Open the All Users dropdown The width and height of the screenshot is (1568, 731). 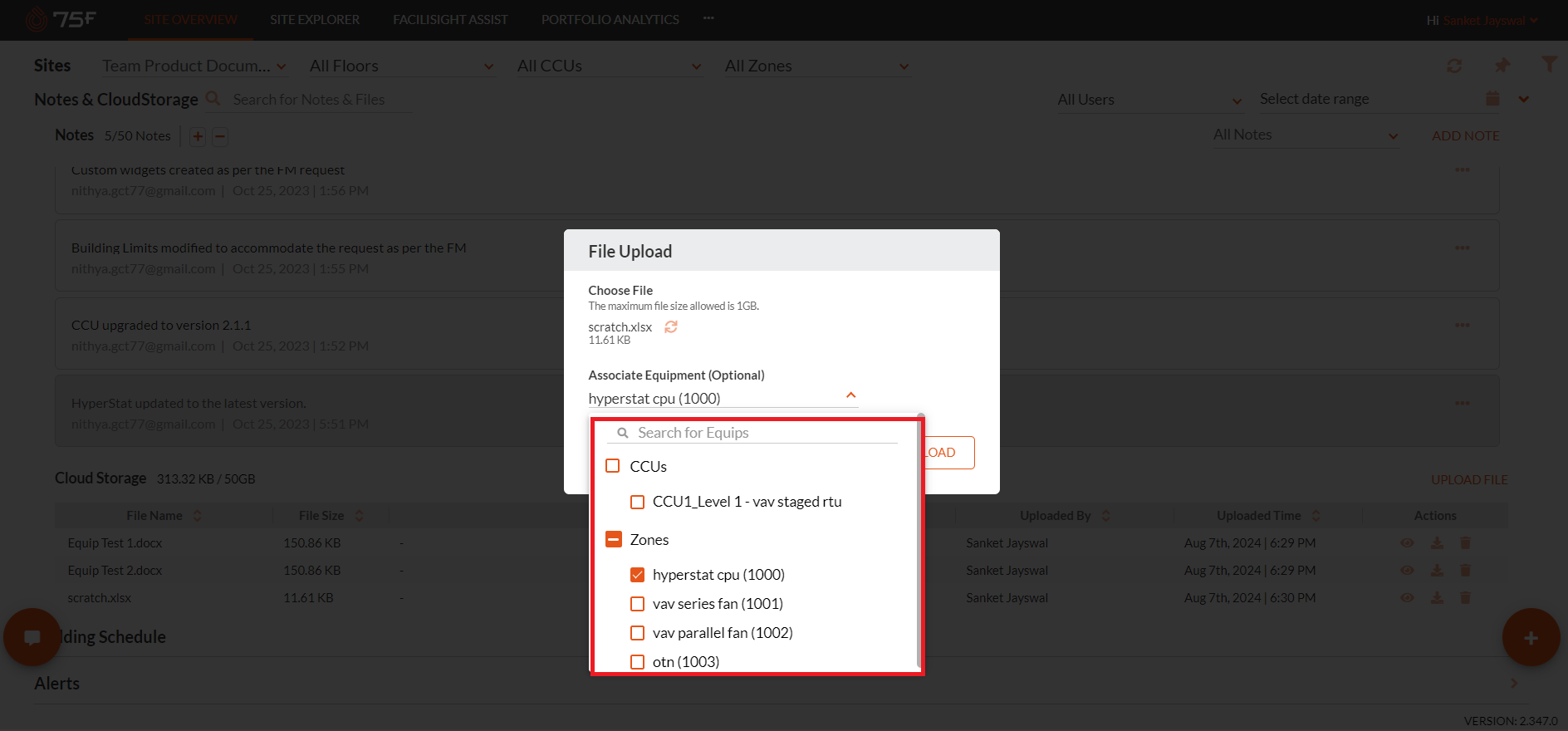click(1150, 100)
